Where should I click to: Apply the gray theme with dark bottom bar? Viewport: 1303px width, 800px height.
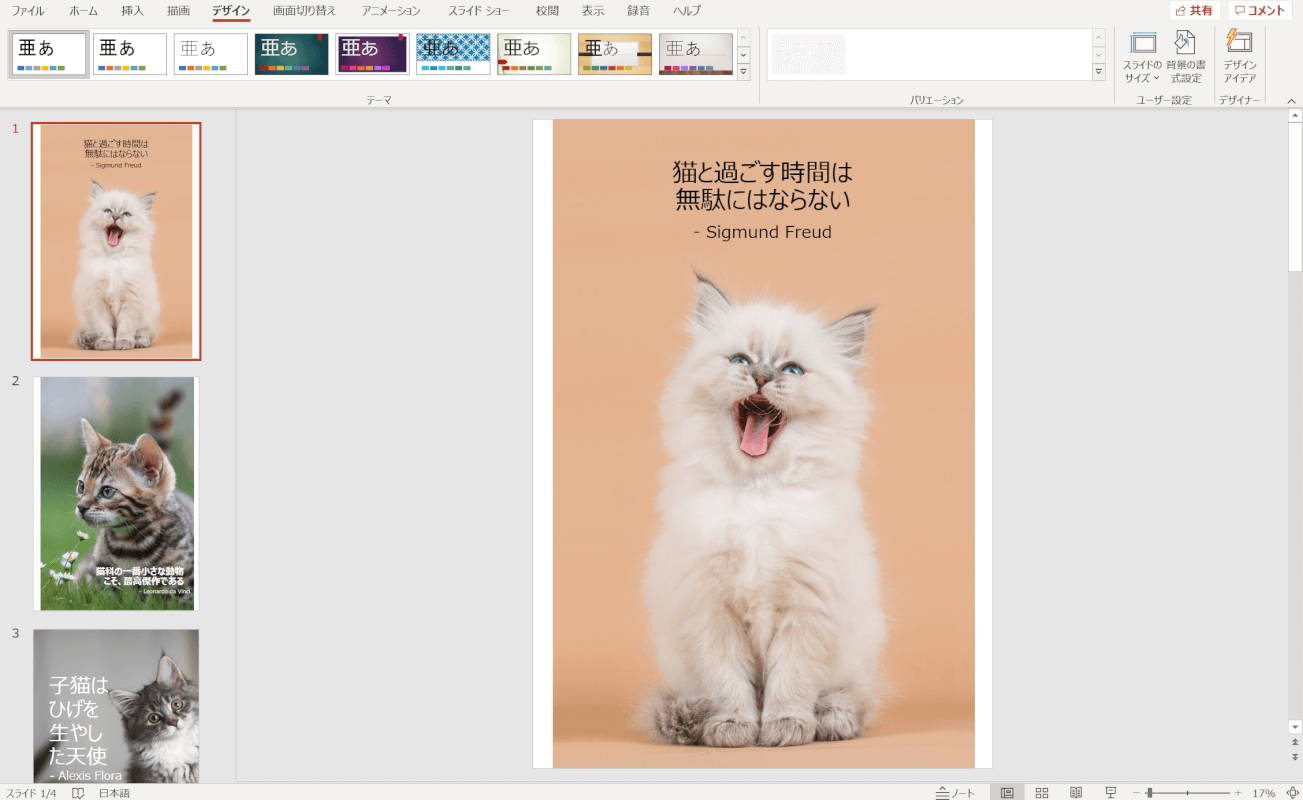click(696, 54)
